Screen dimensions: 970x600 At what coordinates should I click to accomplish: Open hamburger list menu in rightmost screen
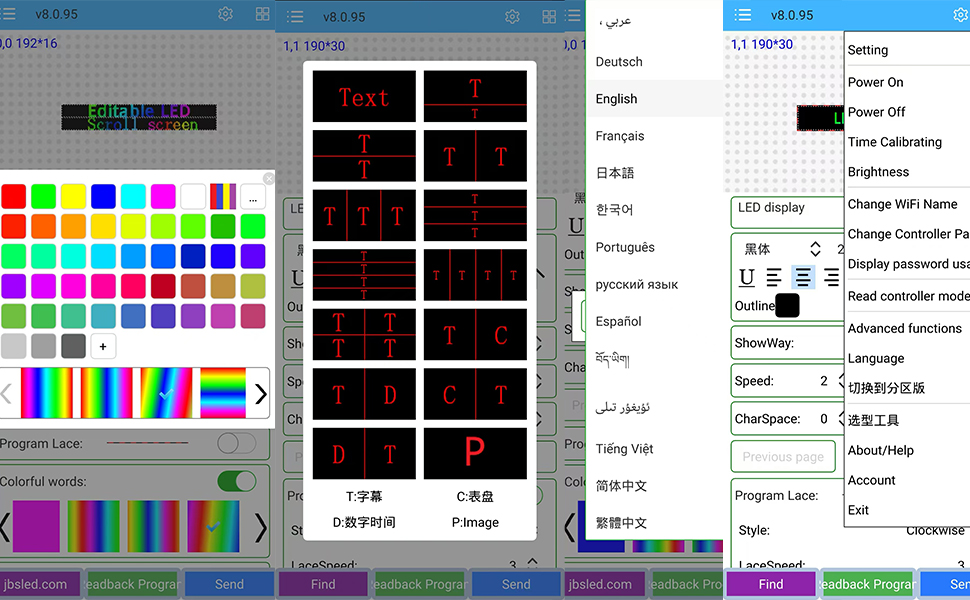point(742,15)
